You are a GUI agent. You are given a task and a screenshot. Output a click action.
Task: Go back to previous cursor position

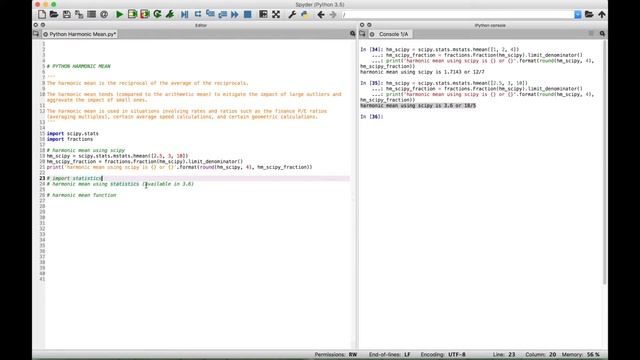click(x=321, y=14)
